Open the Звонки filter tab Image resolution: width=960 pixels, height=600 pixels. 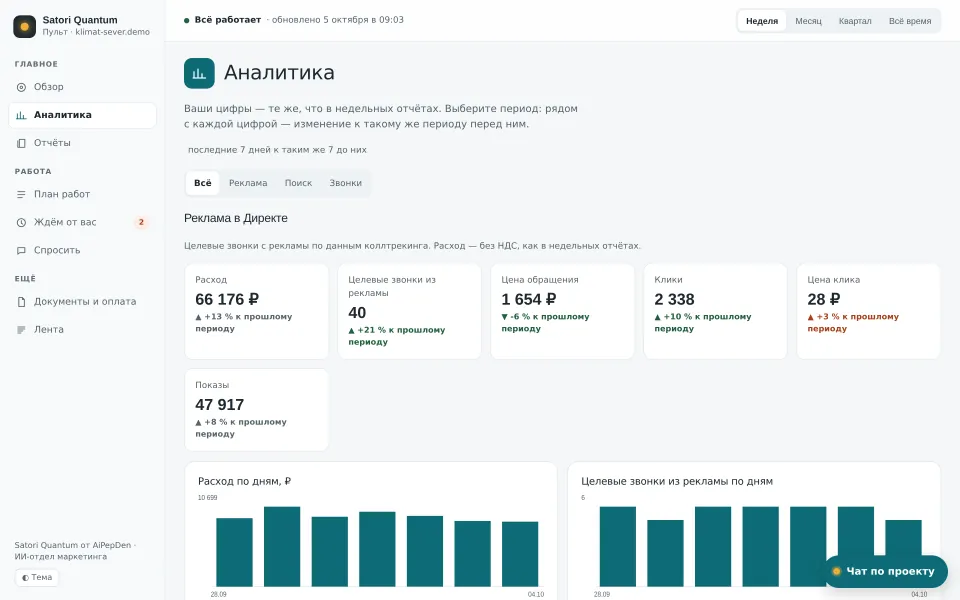(x=345, y=183)
